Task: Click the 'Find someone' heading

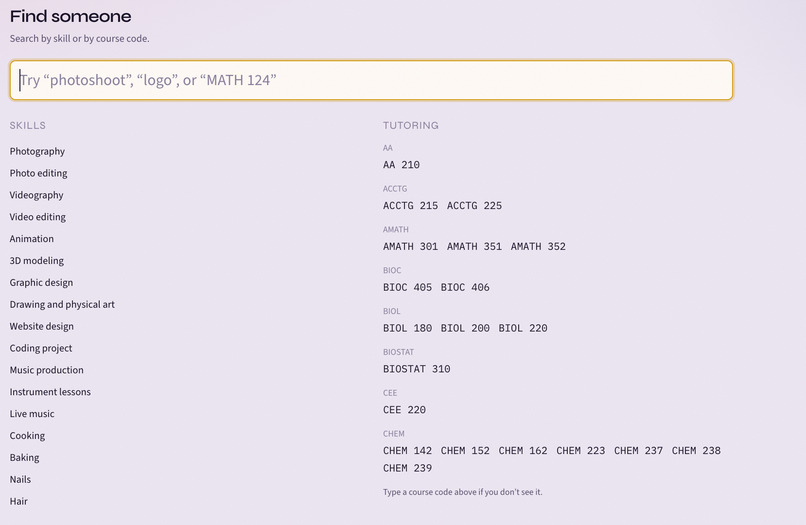Action: (x=70, y=16)
